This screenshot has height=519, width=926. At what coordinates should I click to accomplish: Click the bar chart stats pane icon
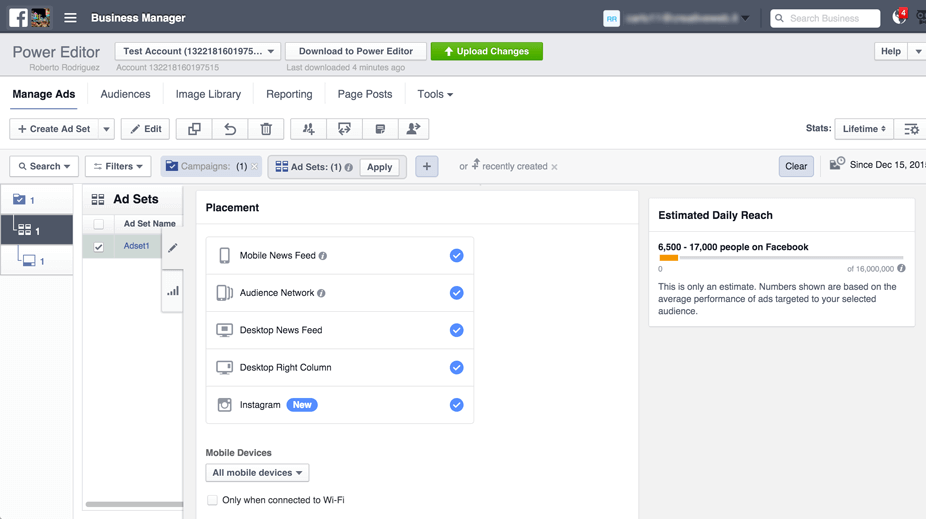[172, 291]
